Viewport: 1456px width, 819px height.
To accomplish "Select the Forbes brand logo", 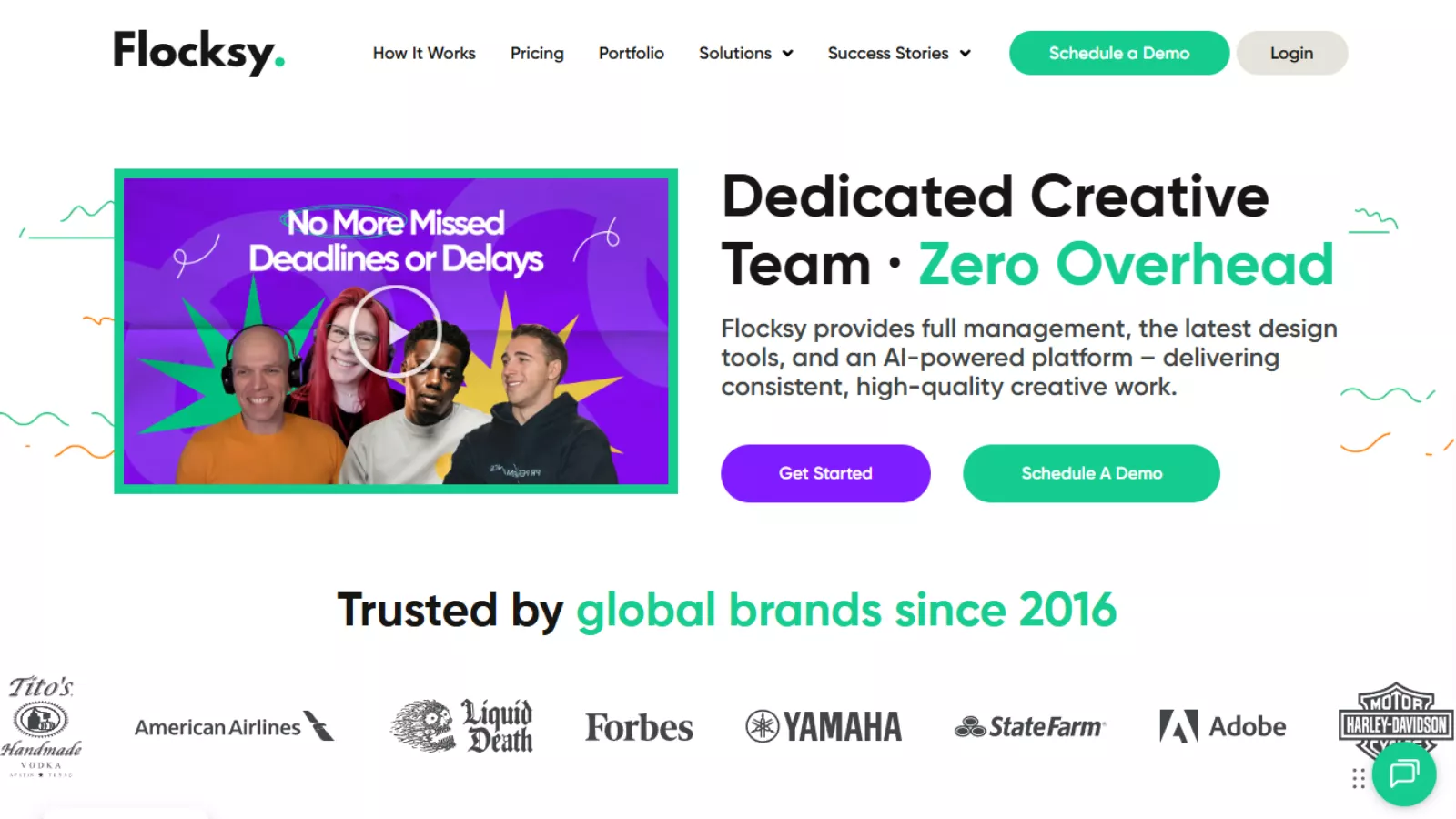I will [639, 727].
